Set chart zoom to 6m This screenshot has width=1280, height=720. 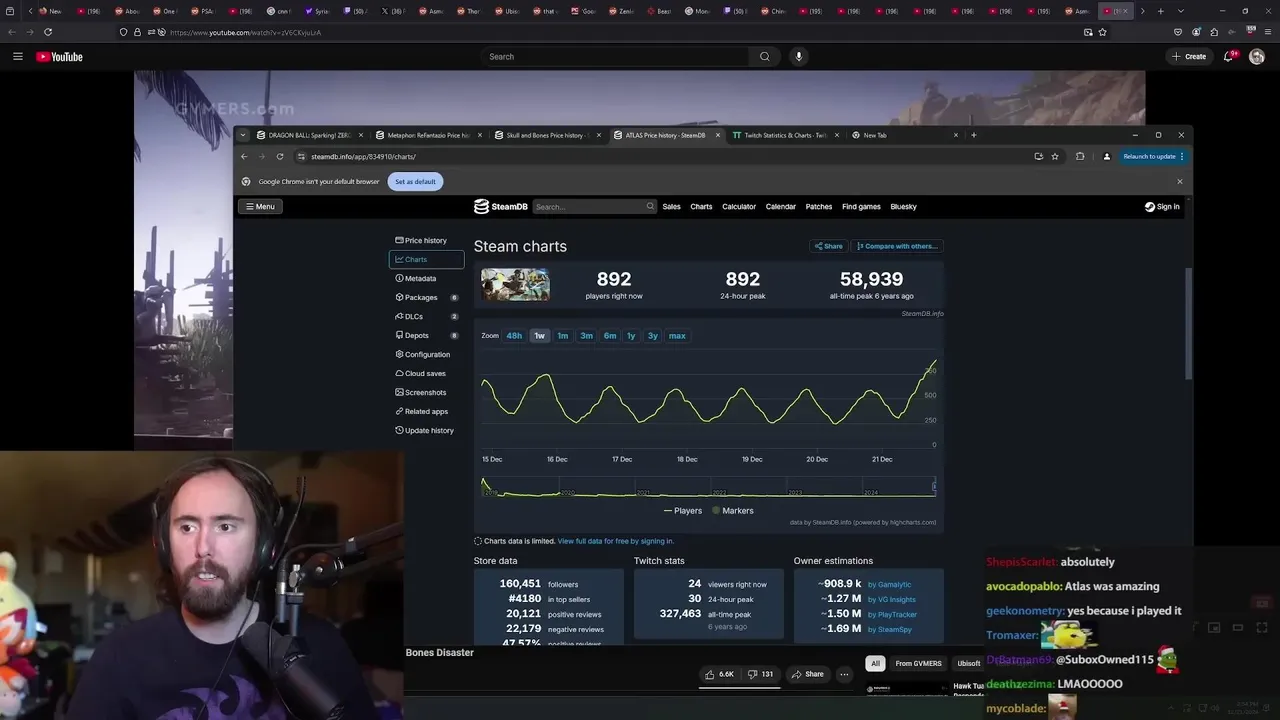(x=610, y=336)
